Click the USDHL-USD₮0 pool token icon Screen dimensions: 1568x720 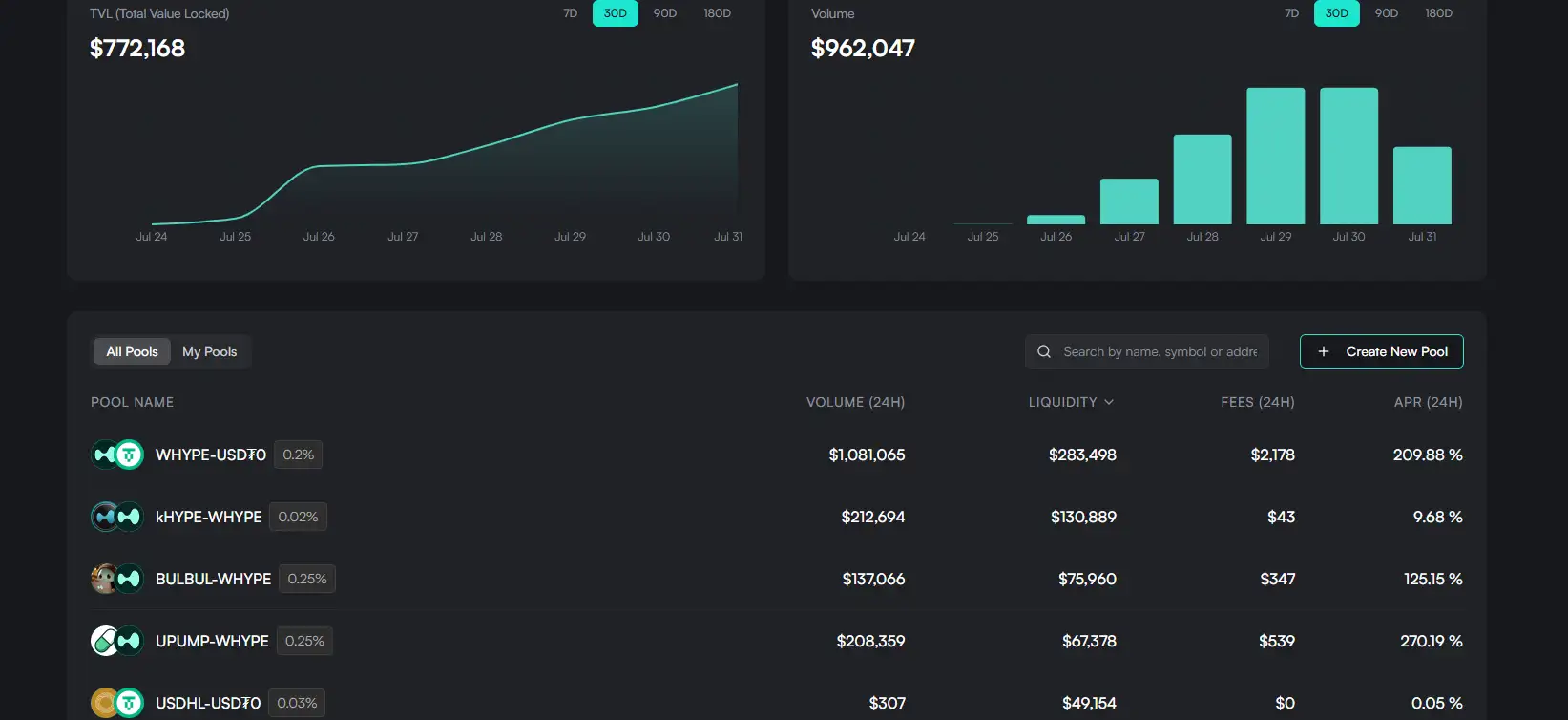(x=116, y=703)
